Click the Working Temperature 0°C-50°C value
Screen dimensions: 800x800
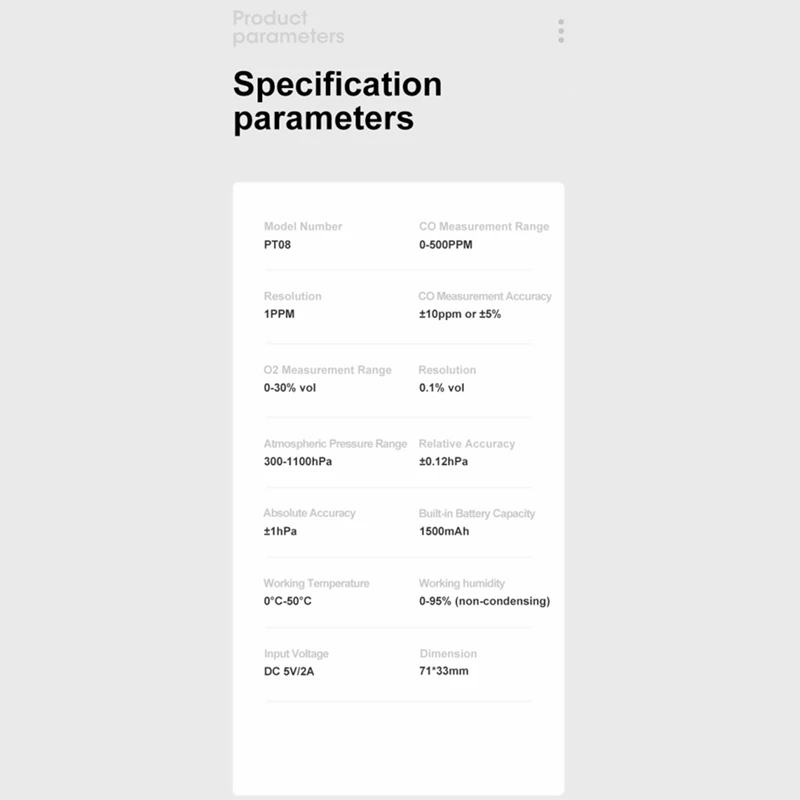288,601
